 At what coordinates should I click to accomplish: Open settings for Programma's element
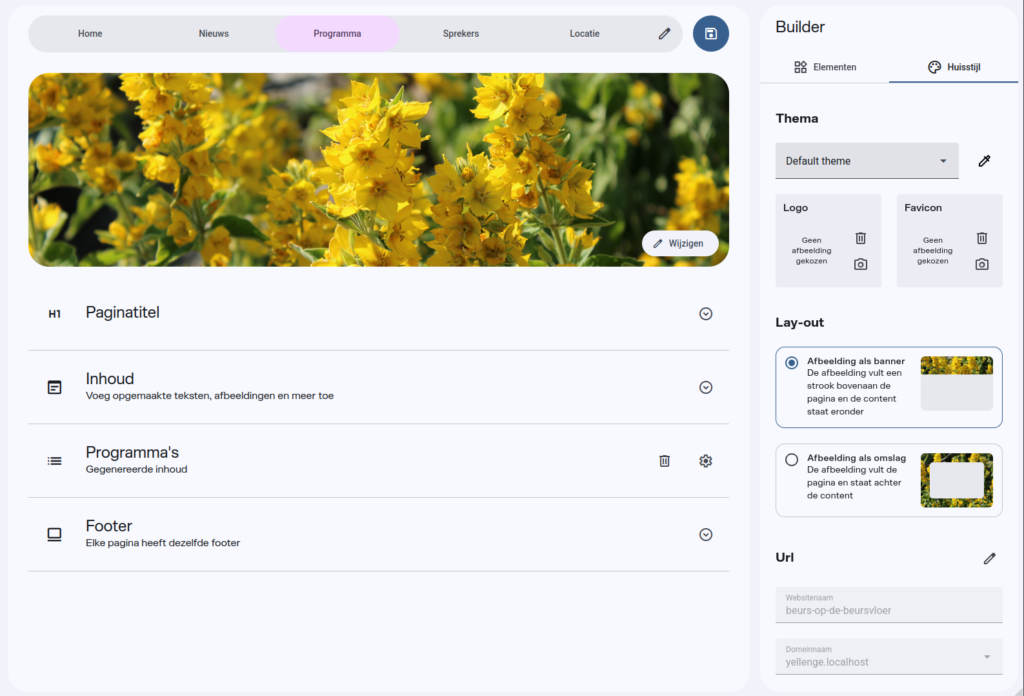point(705,461)
